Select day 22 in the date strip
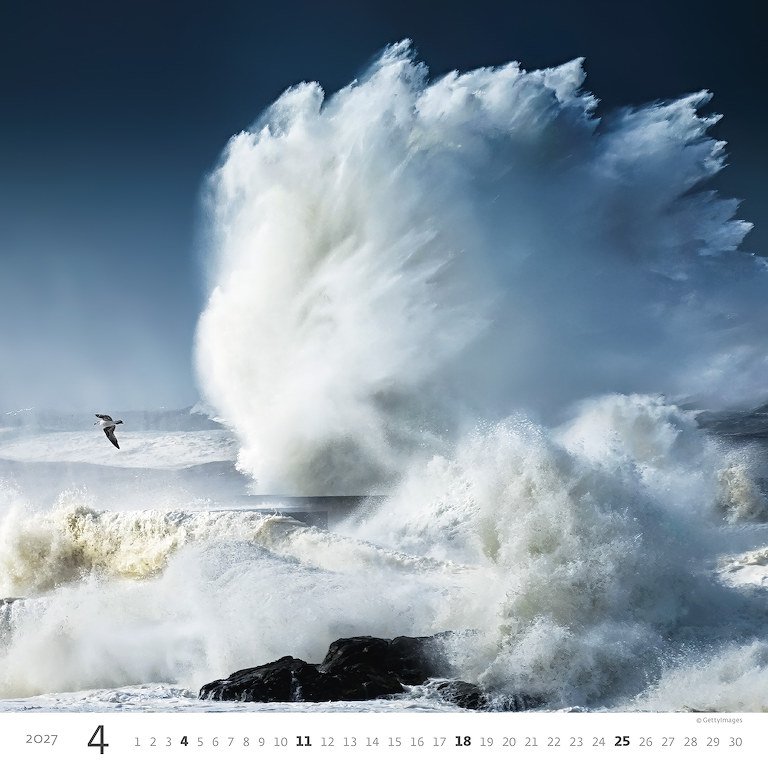 554,742
